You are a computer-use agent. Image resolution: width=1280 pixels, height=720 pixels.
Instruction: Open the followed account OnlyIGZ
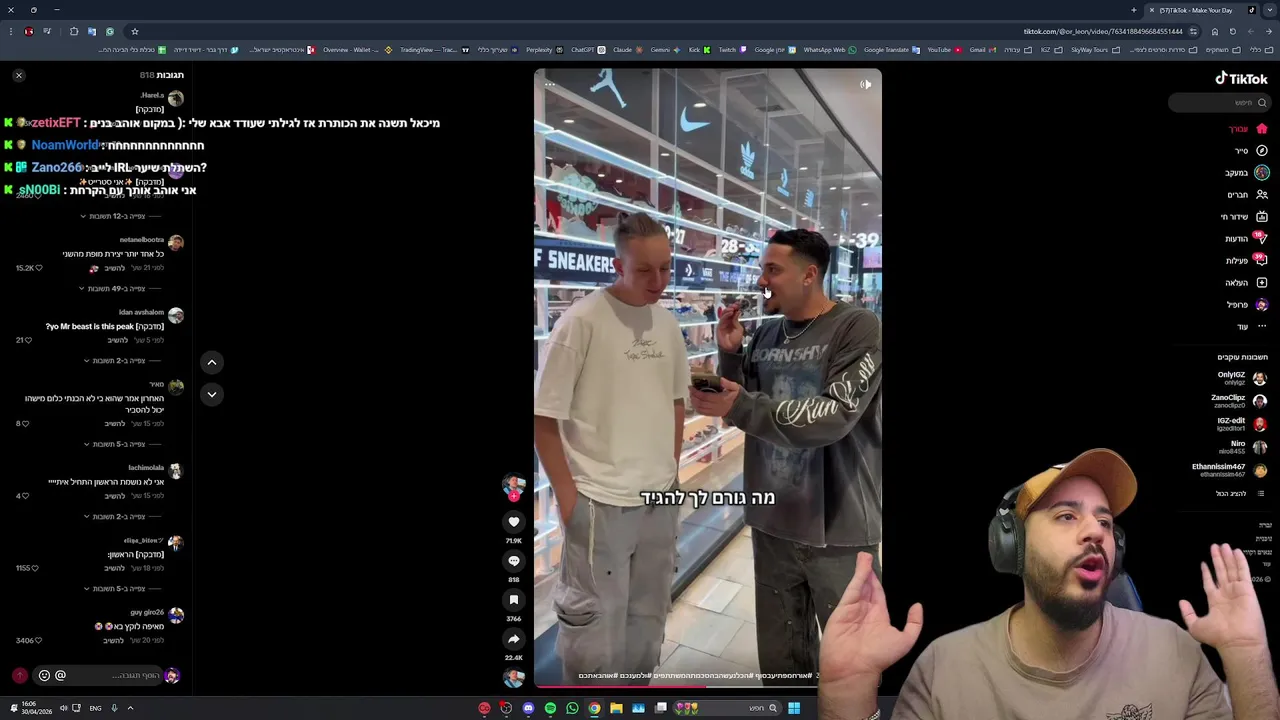pos(1241,378)
